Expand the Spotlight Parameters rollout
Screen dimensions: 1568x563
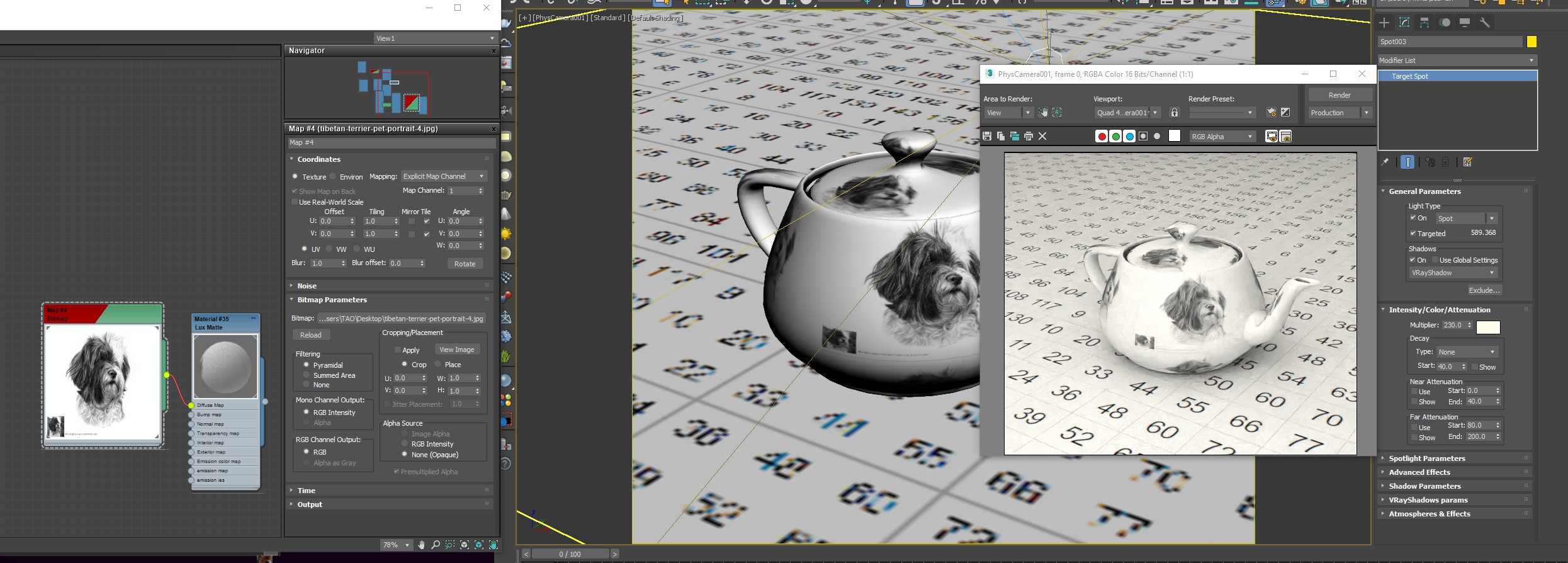(1426, 458)
